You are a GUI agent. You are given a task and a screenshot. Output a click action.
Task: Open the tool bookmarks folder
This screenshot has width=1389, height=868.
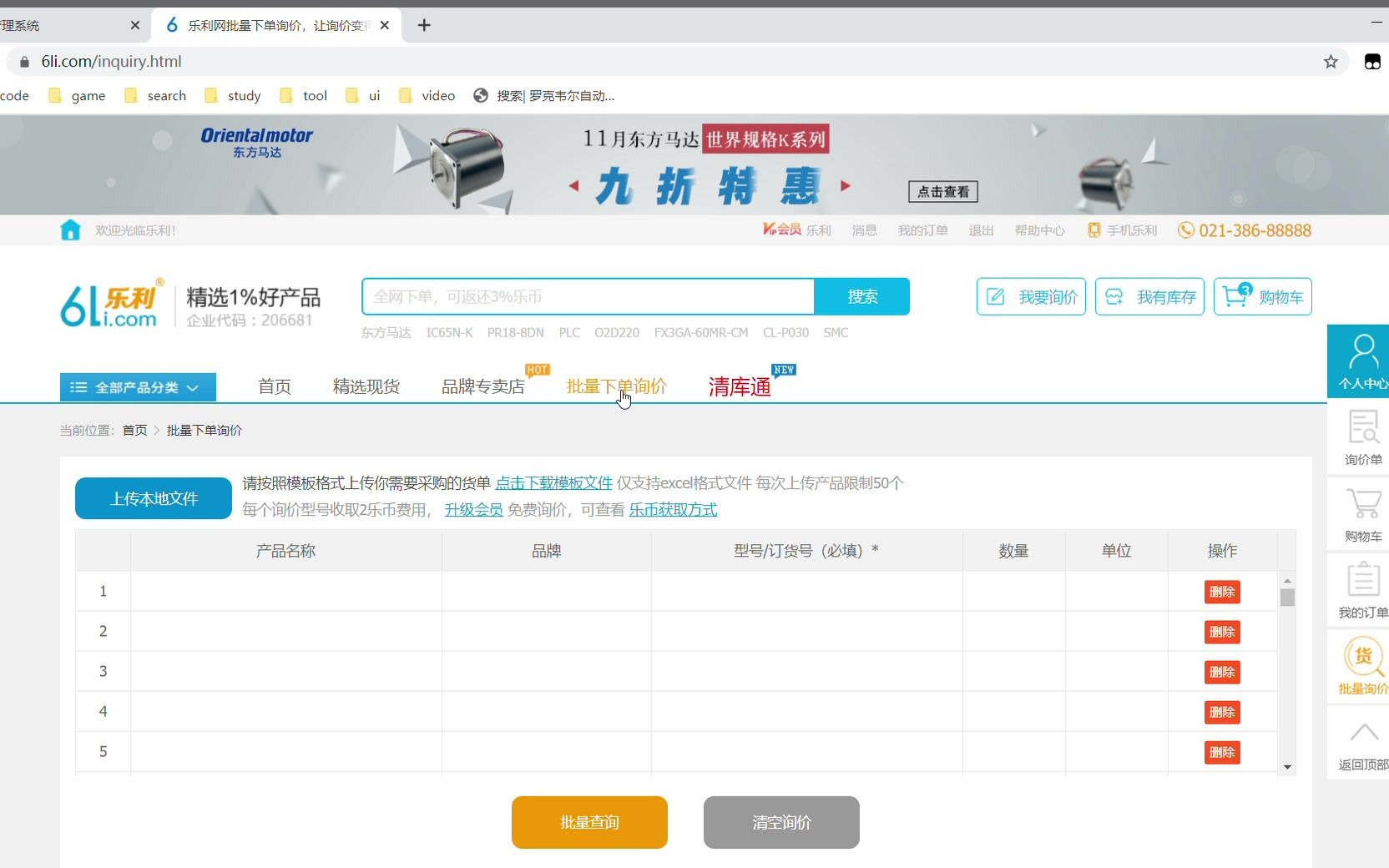[304, 96]
